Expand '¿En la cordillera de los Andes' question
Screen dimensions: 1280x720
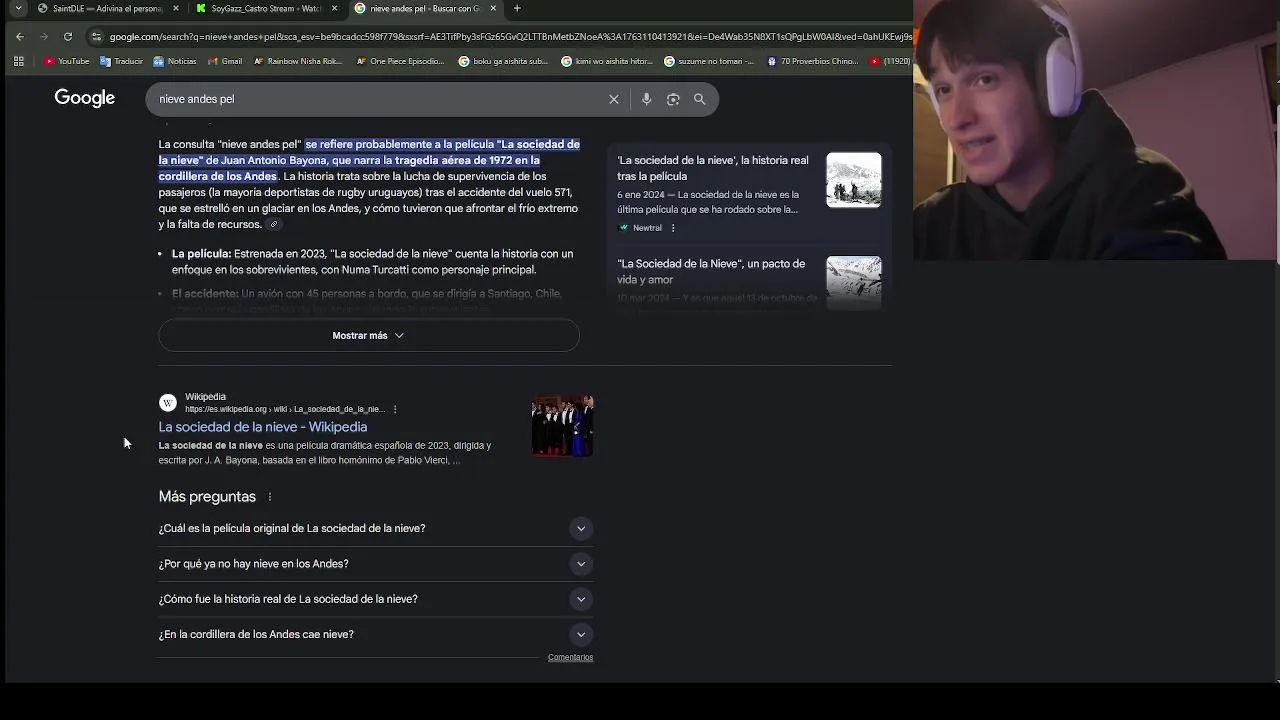click(x=376, y=634)
